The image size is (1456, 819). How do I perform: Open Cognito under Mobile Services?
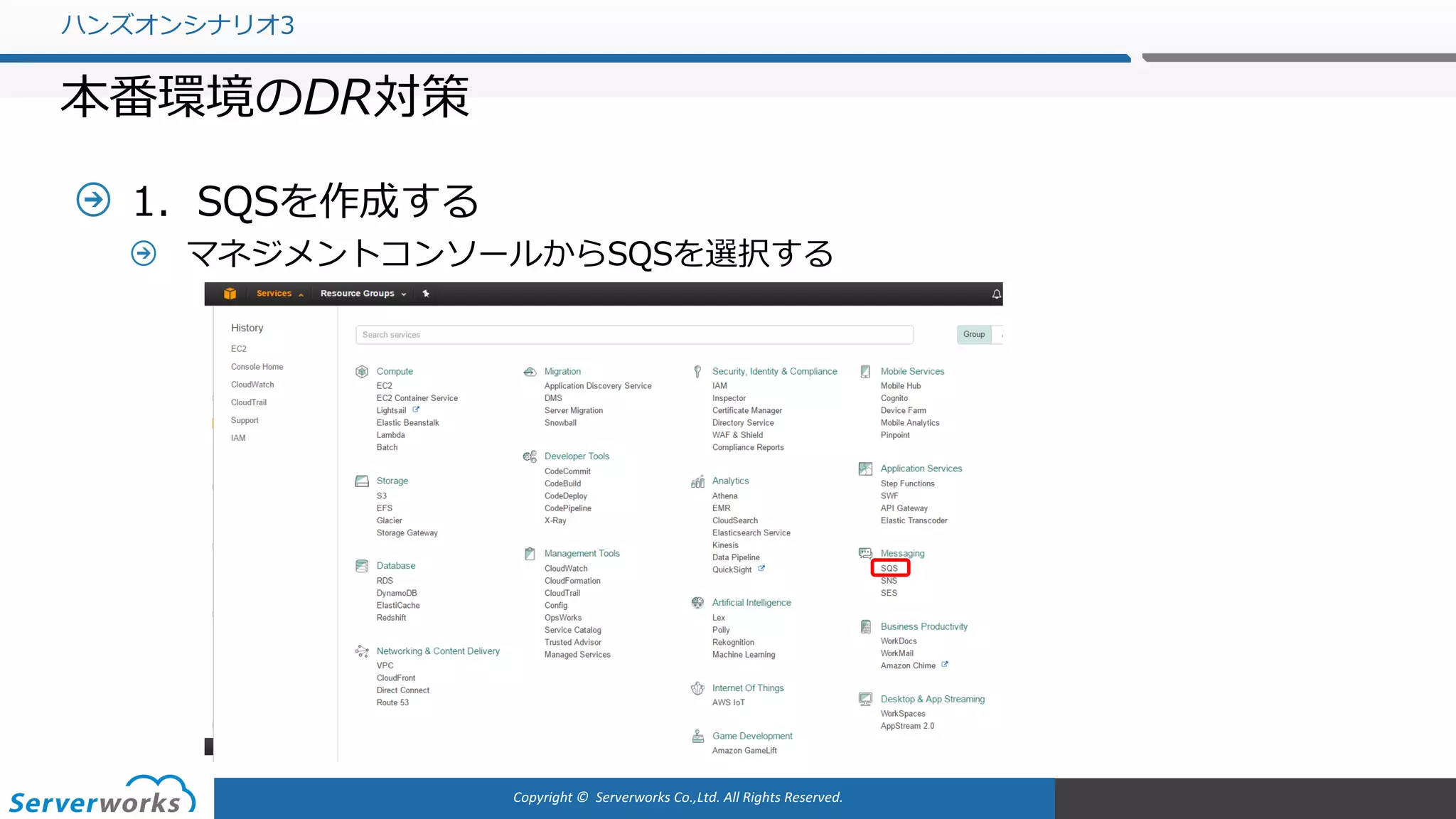[x=894, y=398]
